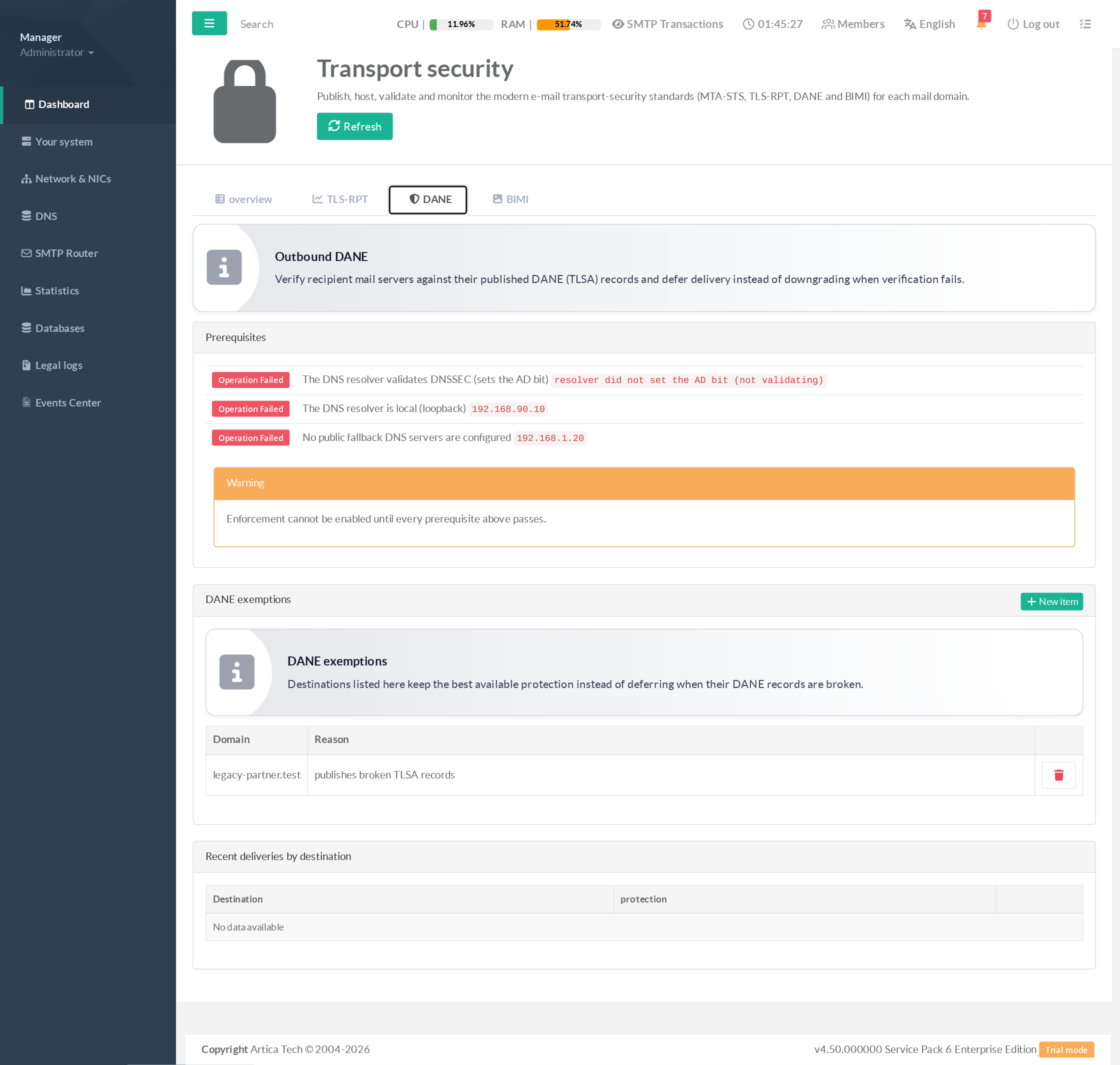Click the Domain column header
1120x1065 pixels.
pyautogui.click(x=256, y=739)
